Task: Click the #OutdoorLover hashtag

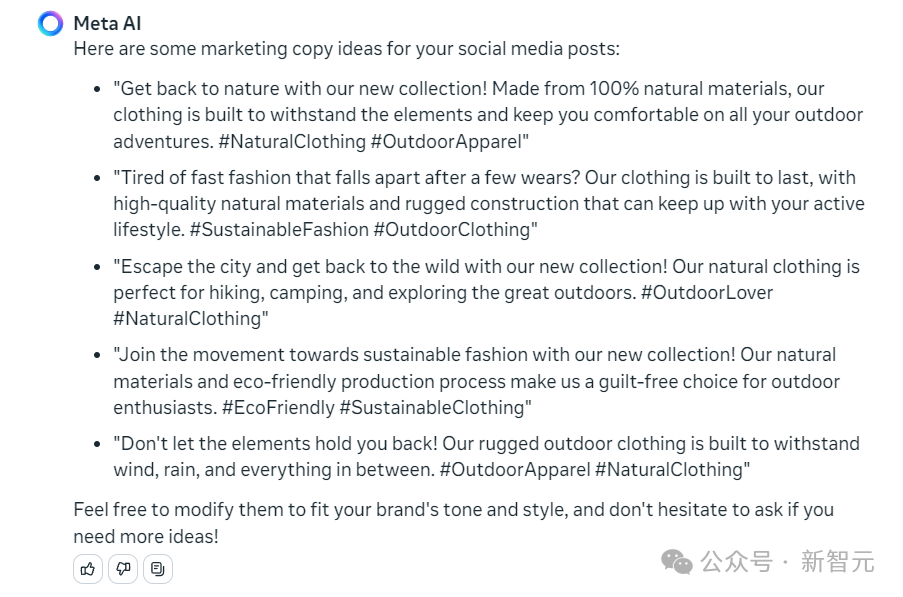Action: pyautogui.click(x=707, y=292)
